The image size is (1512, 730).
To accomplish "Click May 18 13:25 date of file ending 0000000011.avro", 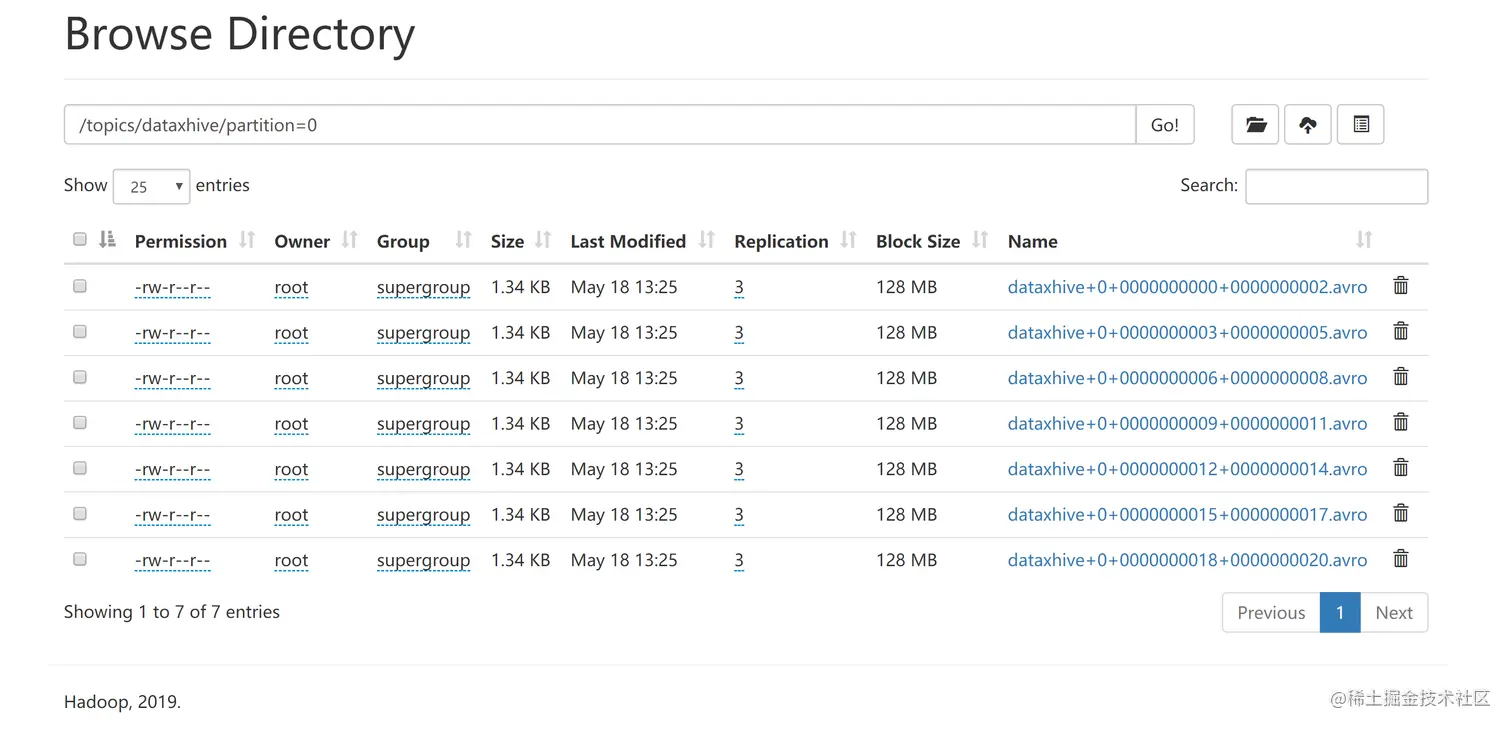I will point(624,423).
